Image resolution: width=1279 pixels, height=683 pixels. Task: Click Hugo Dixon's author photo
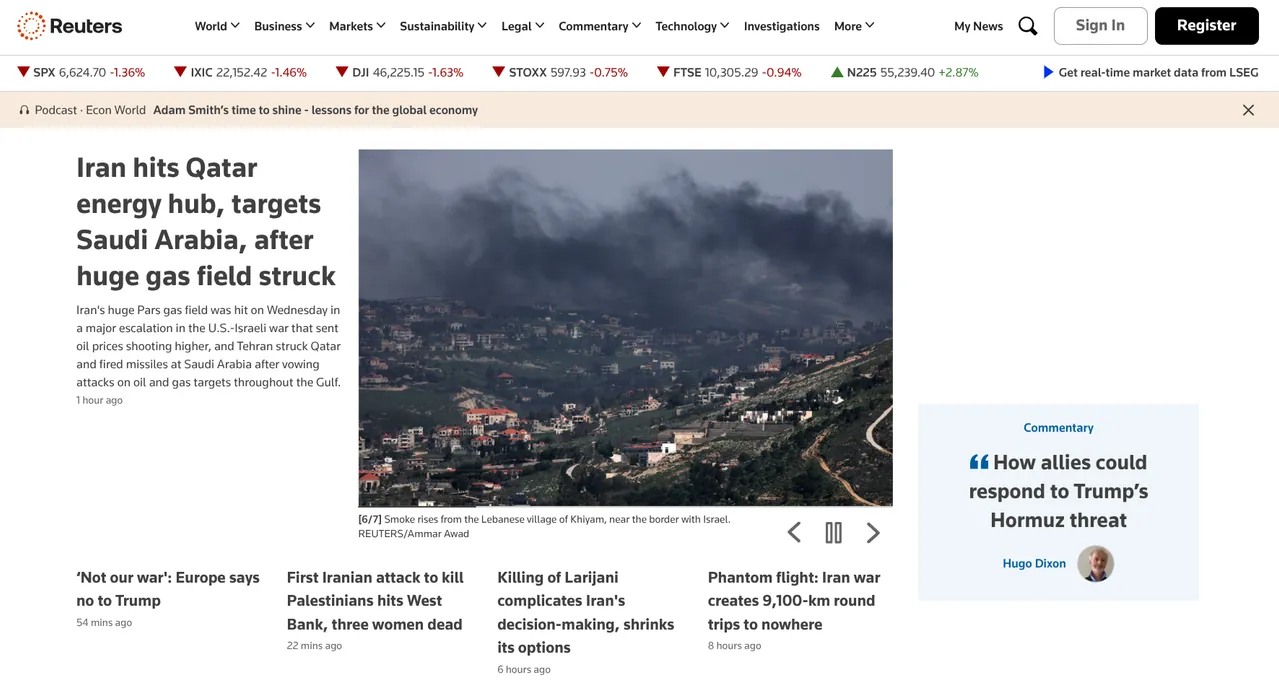pyautogui.click(x=1095, y=564)
